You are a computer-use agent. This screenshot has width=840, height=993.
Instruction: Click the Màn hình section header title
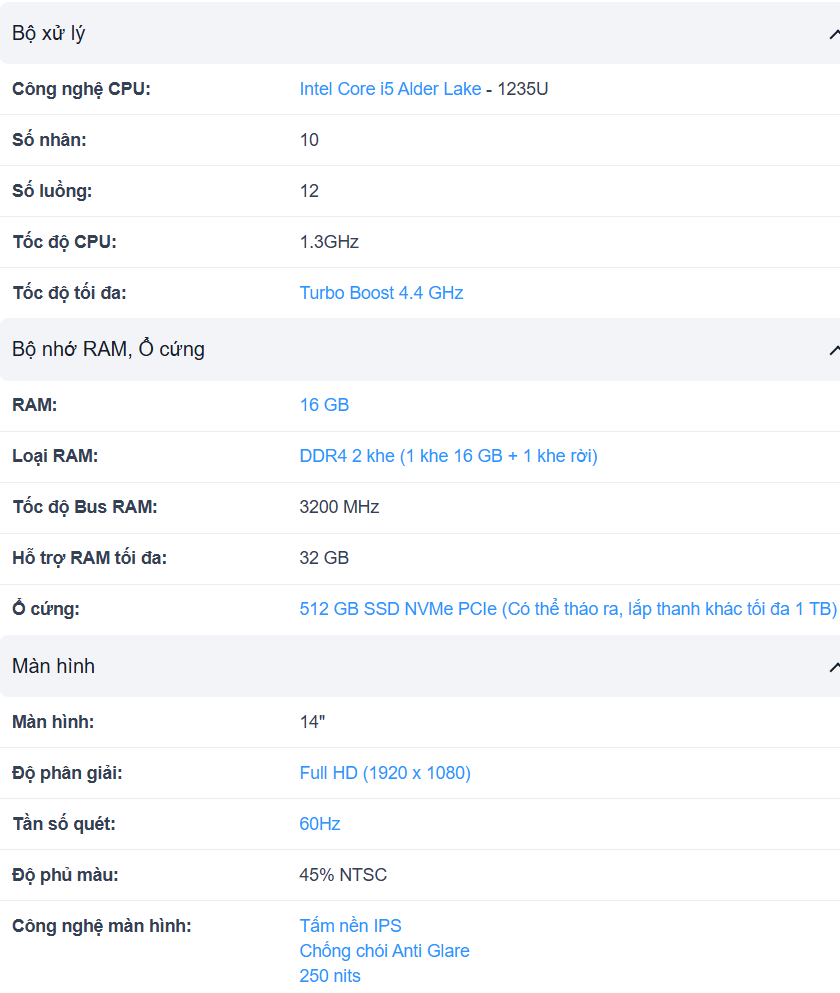click(53, 666)
